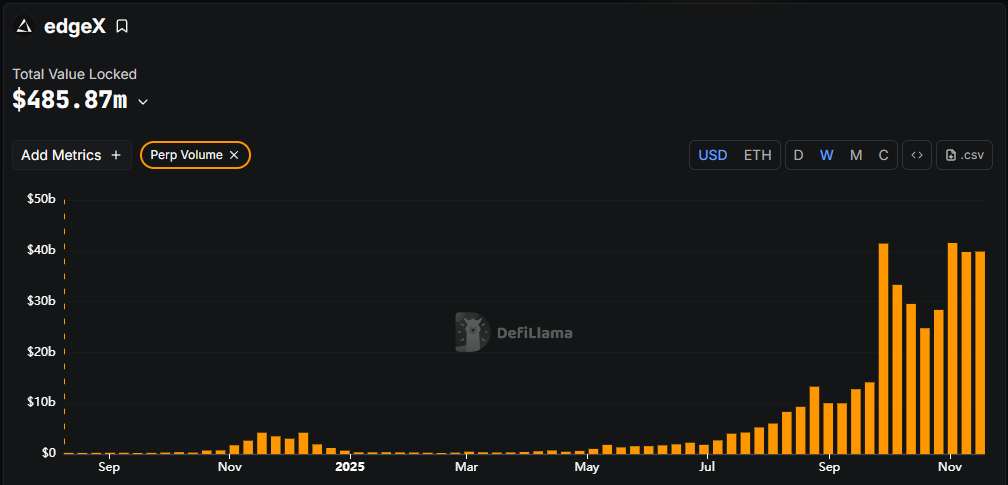Expand the Total Value Locked chevron
The width and height of the screenshot is (1008, 485).
143,102
